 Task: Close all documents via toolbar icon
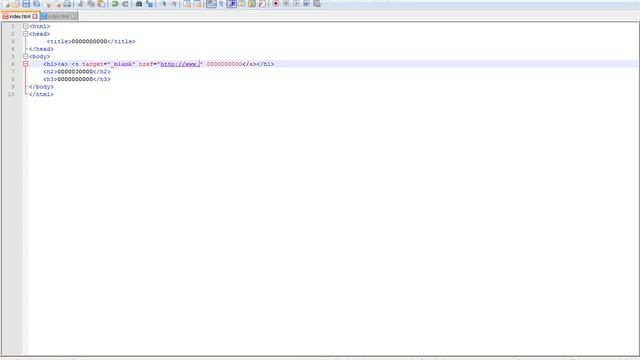click(x=58, y=4)
